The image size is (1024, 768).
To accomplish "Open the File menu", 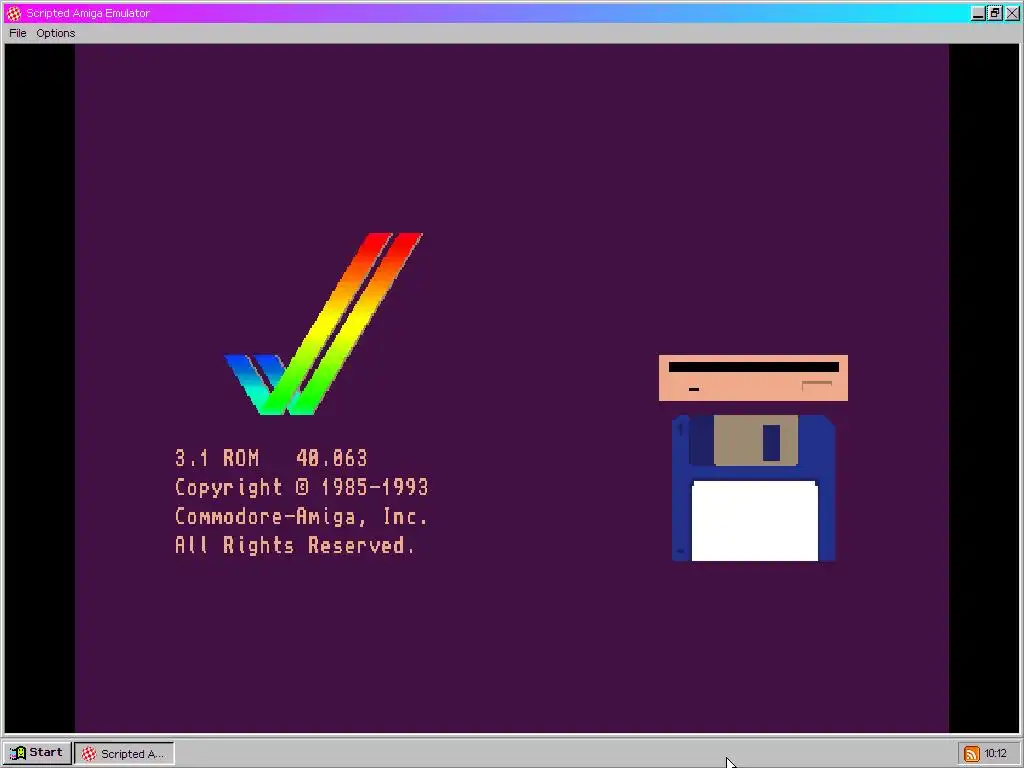I will coord(18,33).
